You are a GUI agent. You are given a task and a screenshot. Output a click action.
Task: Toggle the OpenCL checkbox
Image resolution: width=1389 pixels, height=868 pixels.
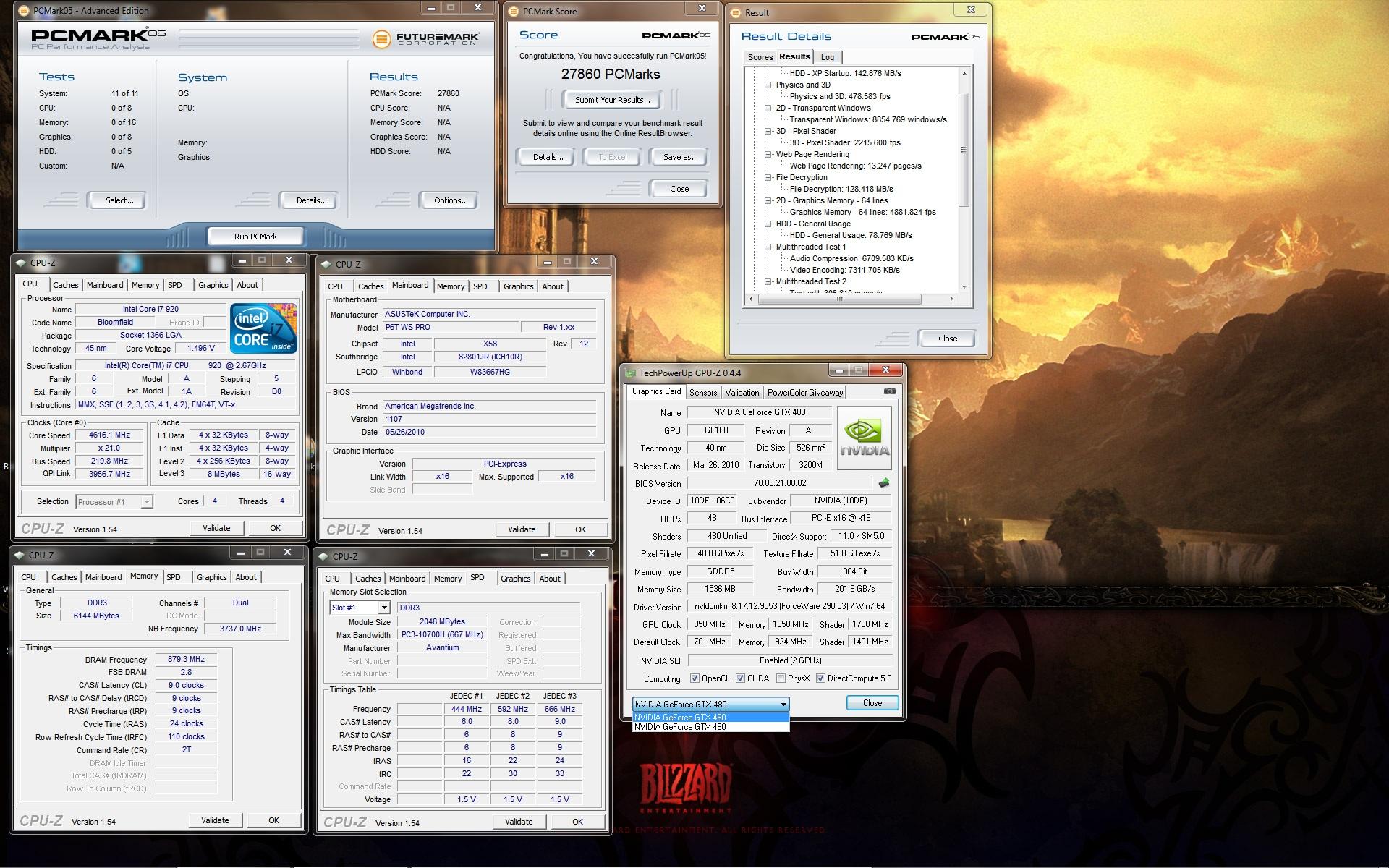[x=694, y=678]
